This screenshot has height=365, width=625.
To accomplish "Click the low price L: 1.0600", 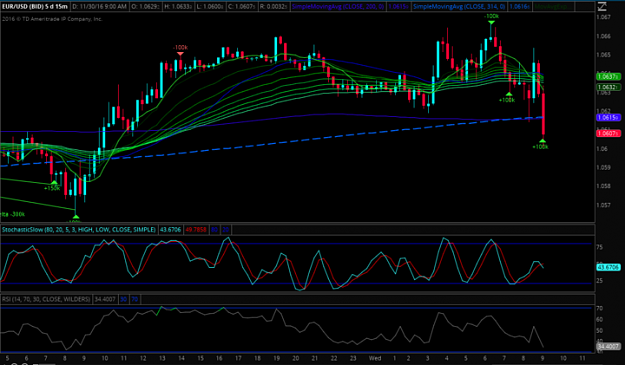I will (210, 6).
